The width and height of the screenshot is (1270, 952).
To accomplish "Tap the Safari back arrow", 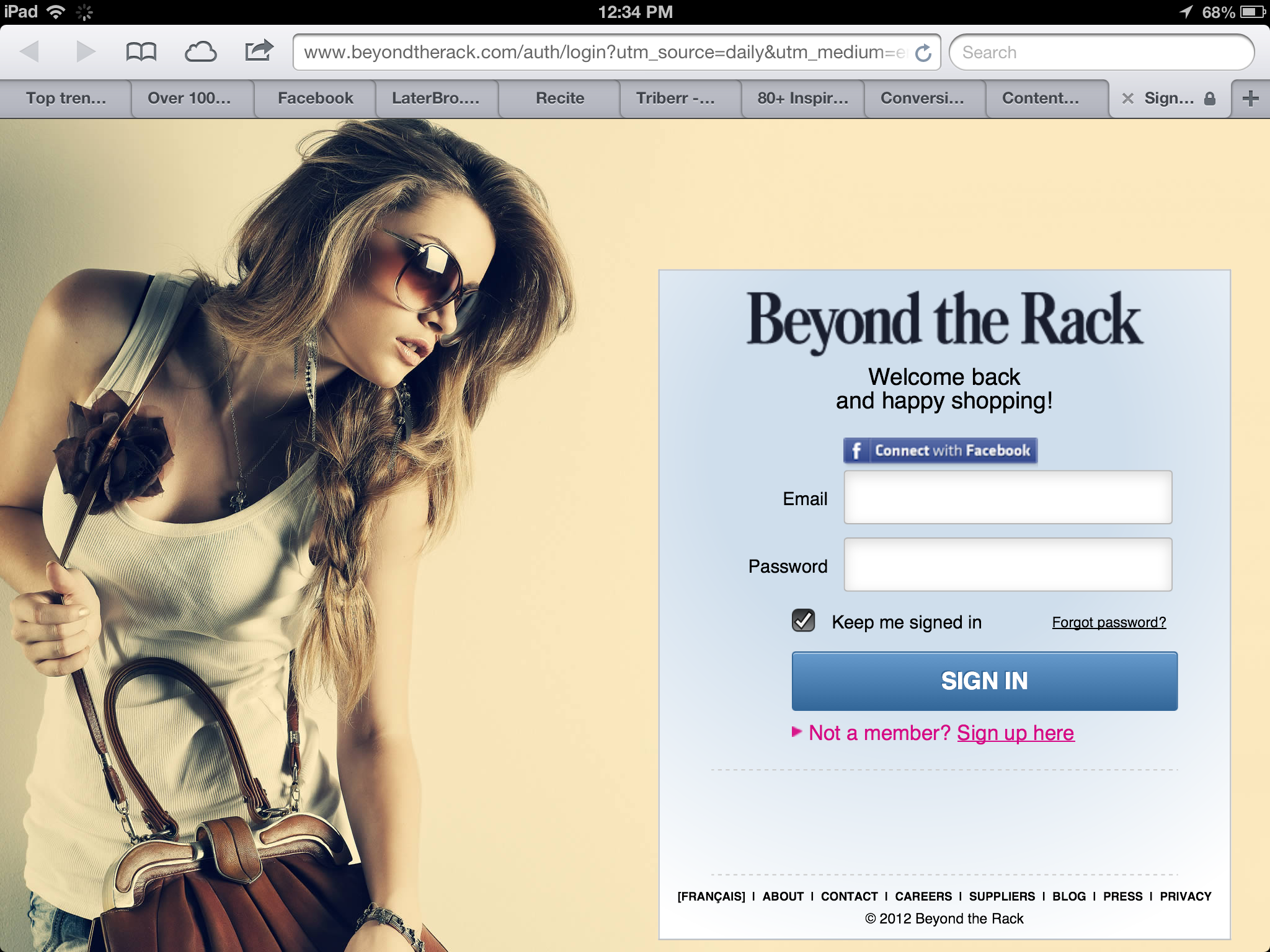I will pos(30,51).
